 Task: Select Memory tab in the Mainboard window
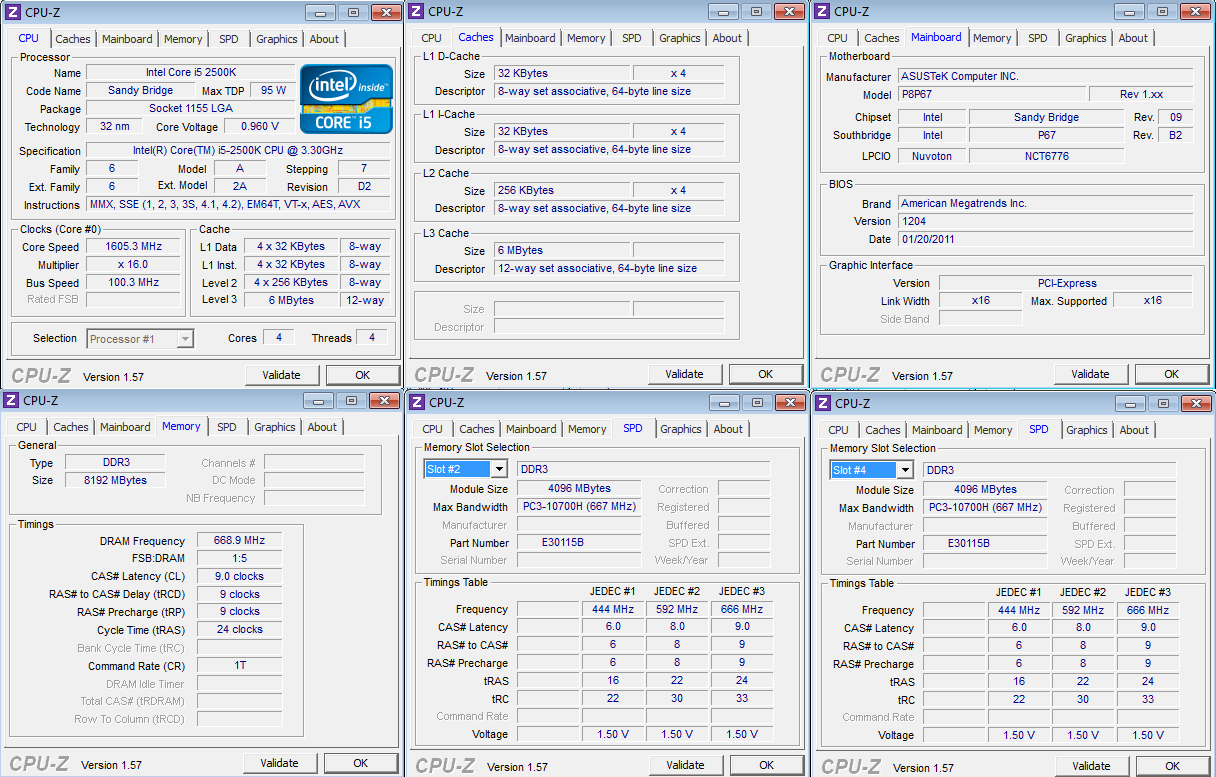992,38
